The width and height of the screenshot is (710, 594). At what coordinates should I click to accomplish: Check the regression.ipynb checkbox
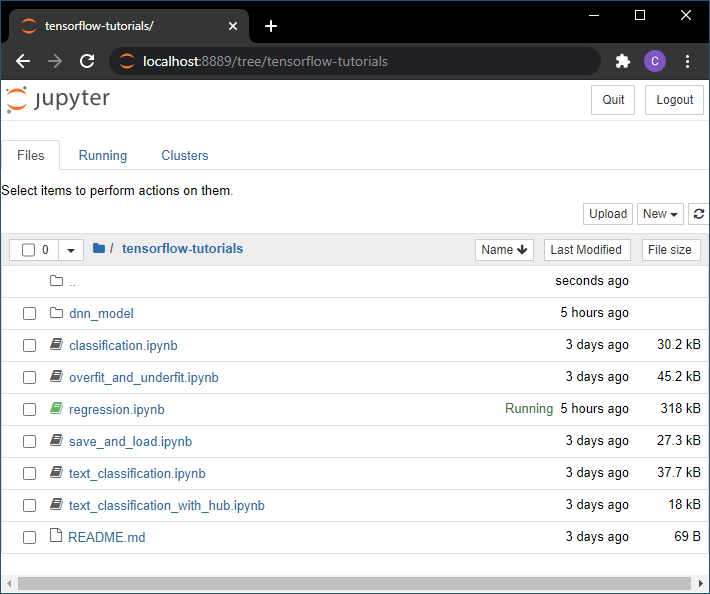[x=29, y=409]
